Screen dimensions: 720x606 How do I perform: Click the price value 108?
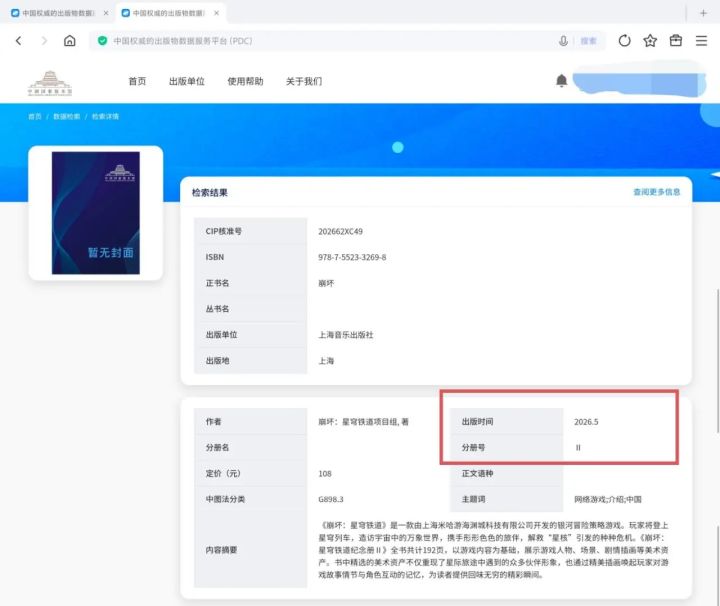click(x=325, y=473)
